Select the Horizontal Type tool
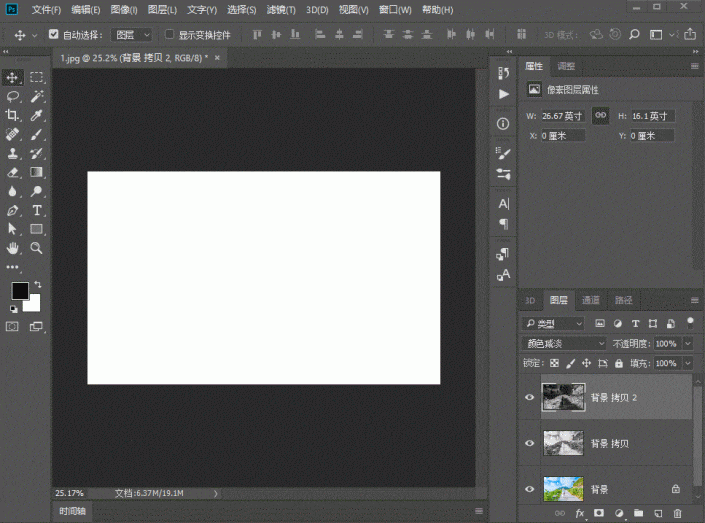 click(x=37, y=210)
